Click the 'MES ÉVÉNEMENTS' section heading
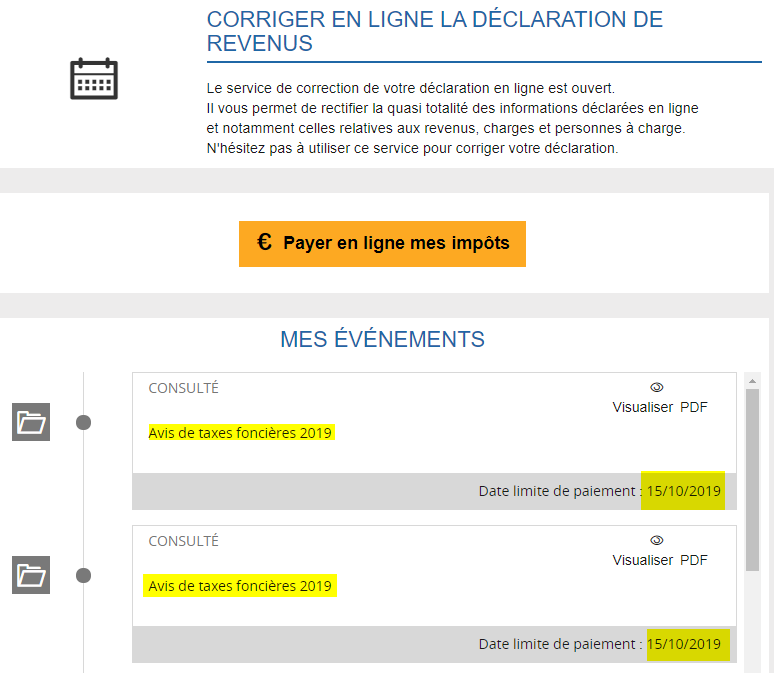This screenshot has width=774, height=673. [382, 340]
